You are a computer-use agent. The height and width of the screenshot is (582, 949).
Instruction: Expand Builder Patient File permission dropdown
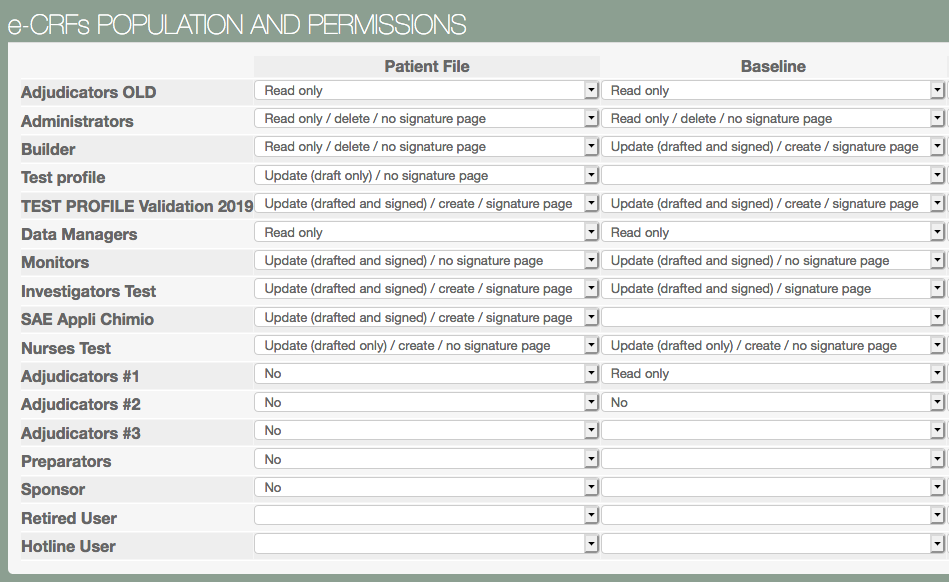(426, 147)
